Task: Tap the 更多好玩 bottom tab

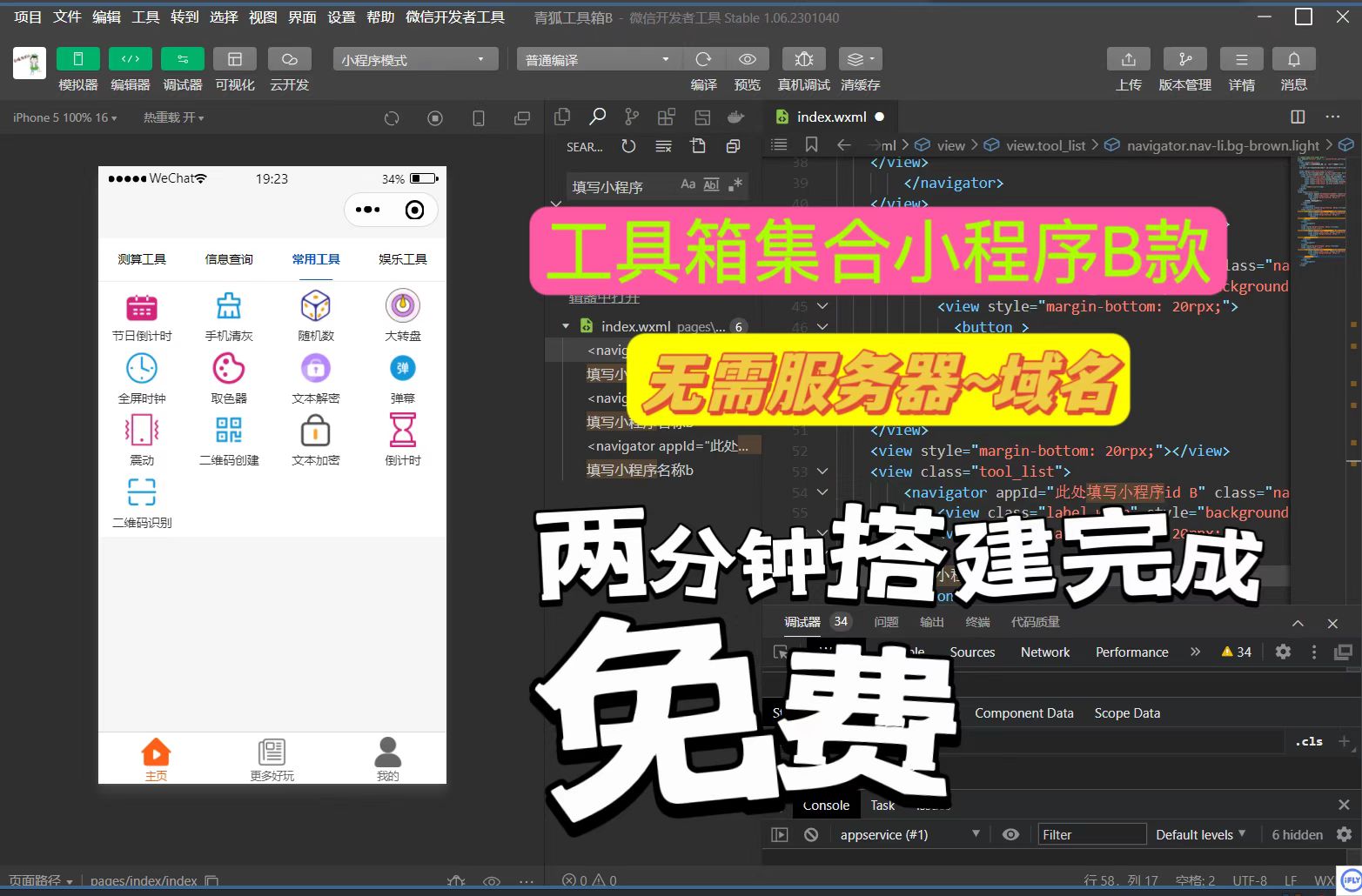Action: coord(272,759)
